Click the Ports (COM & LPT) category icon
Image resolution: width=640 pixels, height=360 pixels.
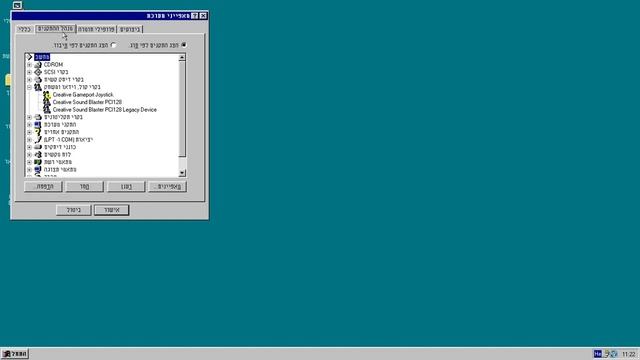38,140
